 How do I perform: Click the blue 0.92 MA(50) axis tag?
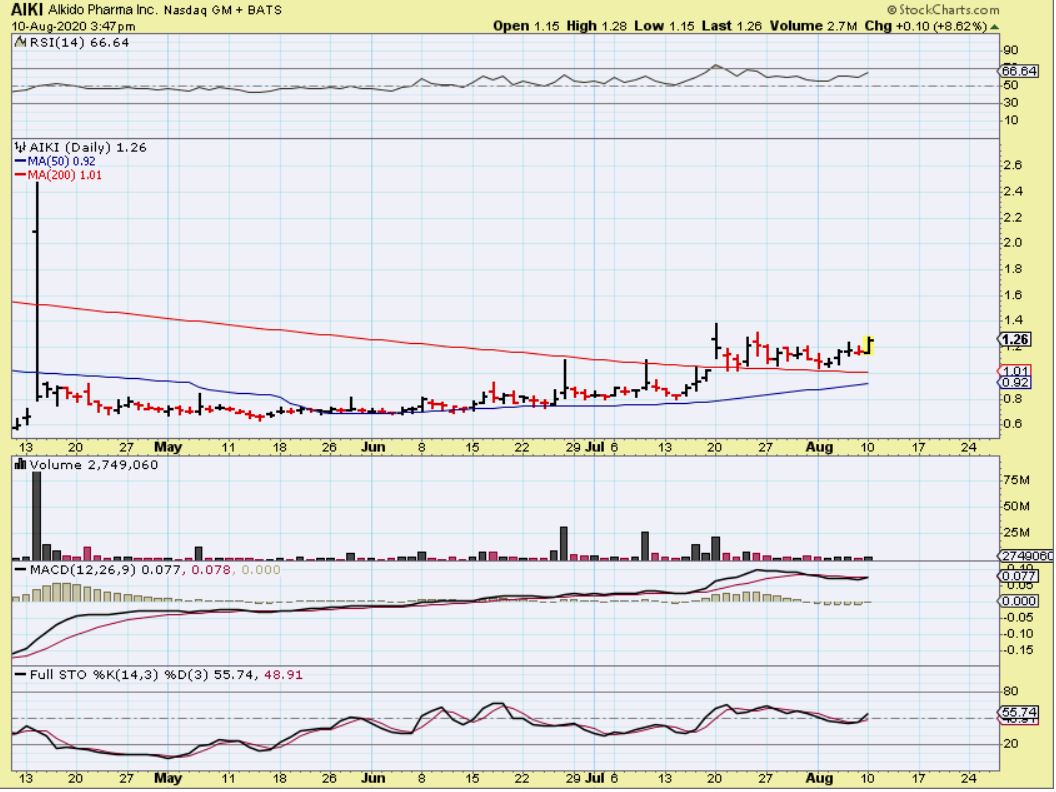click(x=1014, y=383)
